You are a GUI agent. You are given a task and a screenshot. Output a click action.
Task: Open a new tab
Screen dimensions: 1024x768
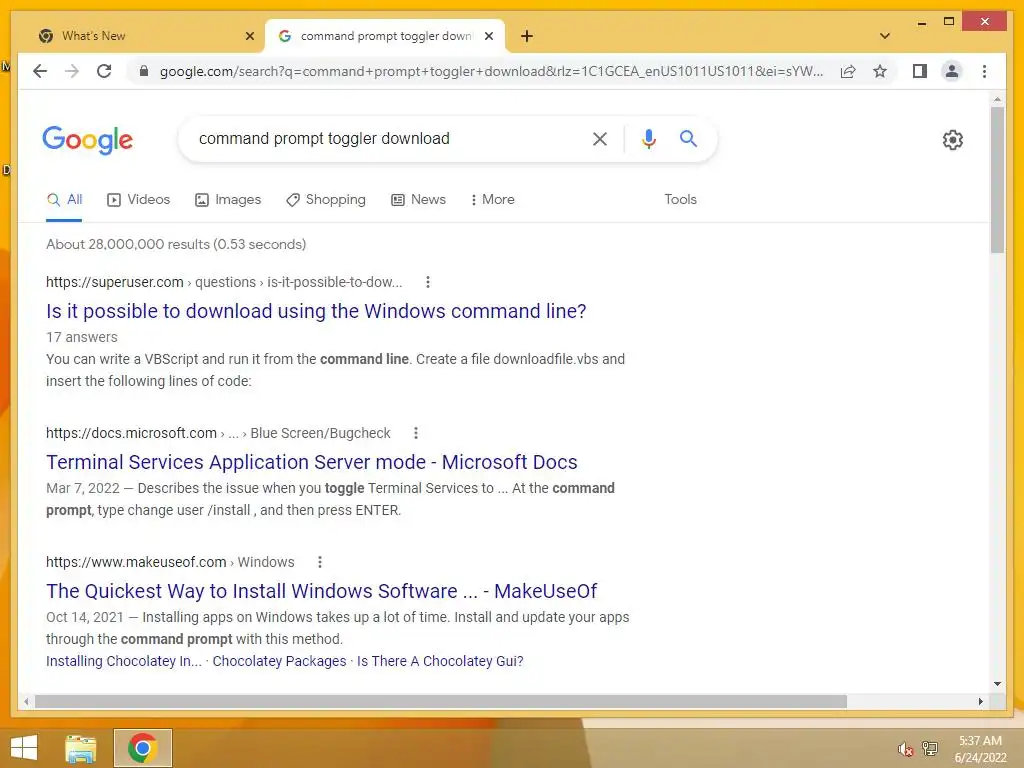click(527, 36)
